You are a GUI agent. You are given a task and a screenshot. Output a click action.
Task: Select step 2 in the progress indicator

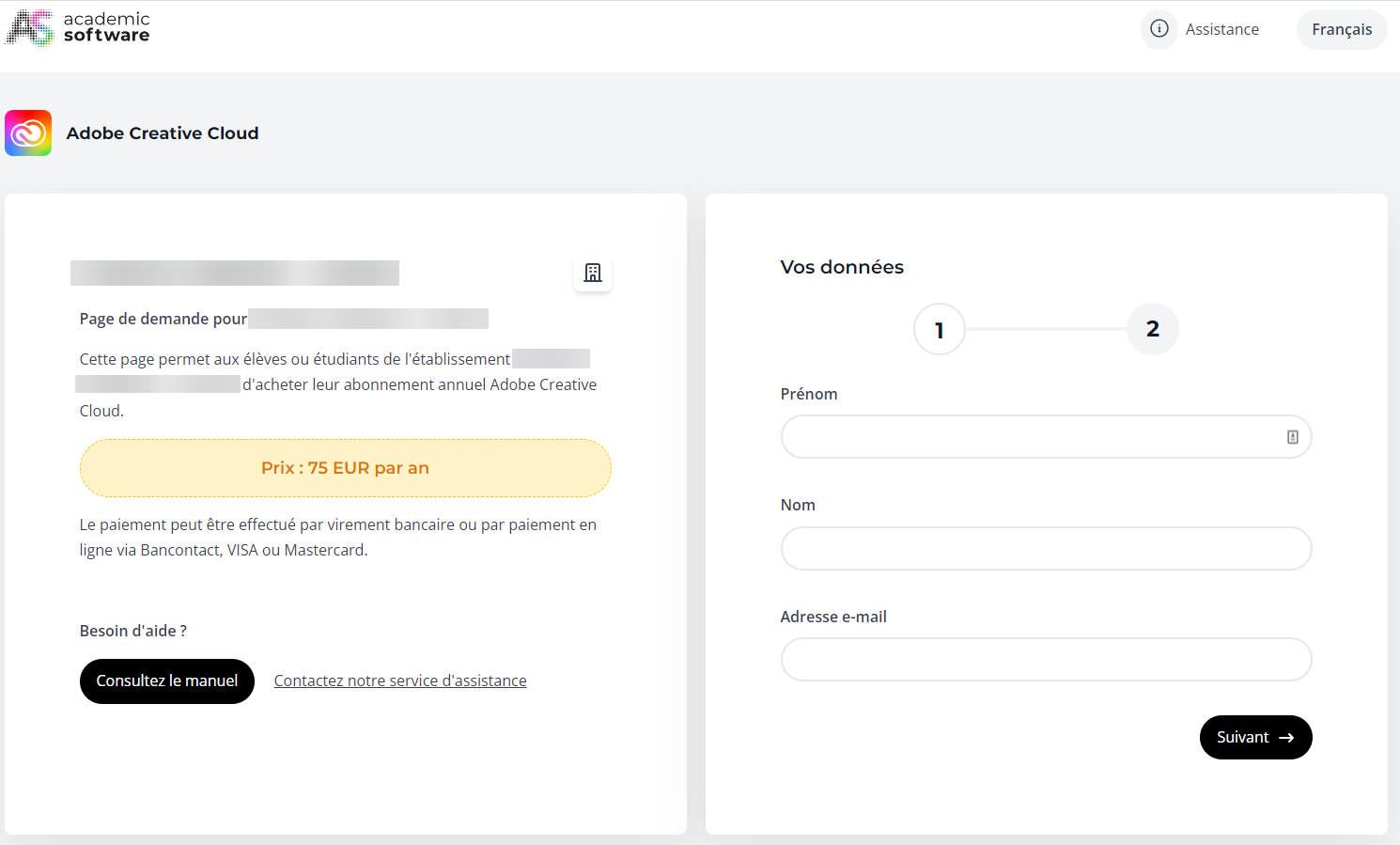(1153, 329)
